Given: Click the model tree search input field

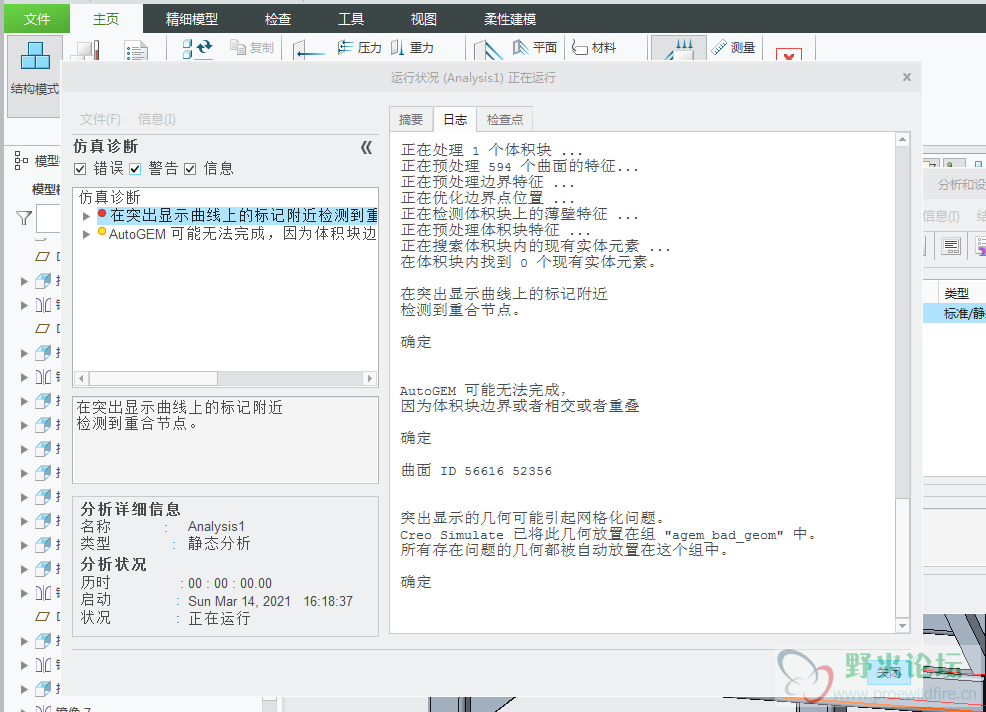Looking at the screenshot, I should point(48,218).
